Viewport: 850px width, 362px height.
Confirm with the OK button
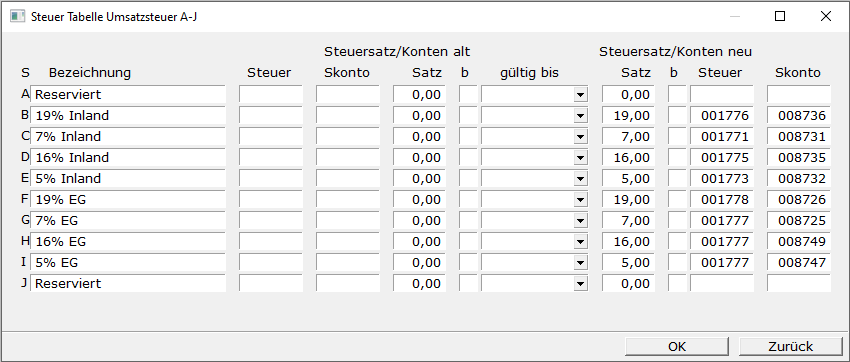pos(677,346)
